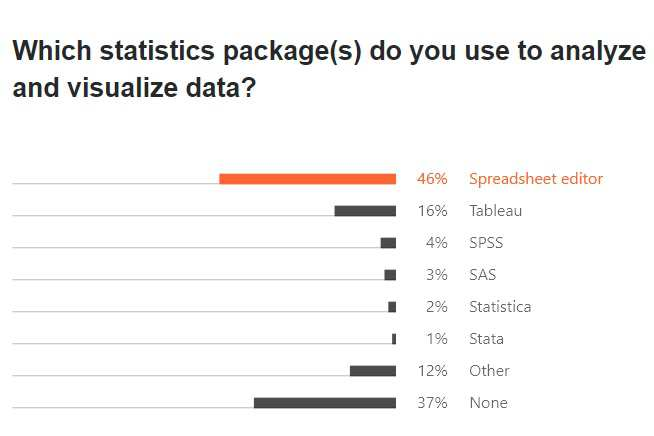Click the SPSS bar
This screenshot has width=654, height=436.
[388, 243]
